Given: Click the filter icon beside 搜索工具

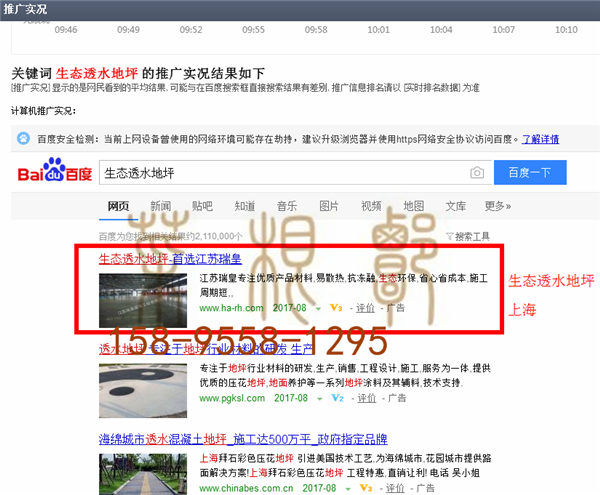Looking at the screenshot, I should (450, 236).
